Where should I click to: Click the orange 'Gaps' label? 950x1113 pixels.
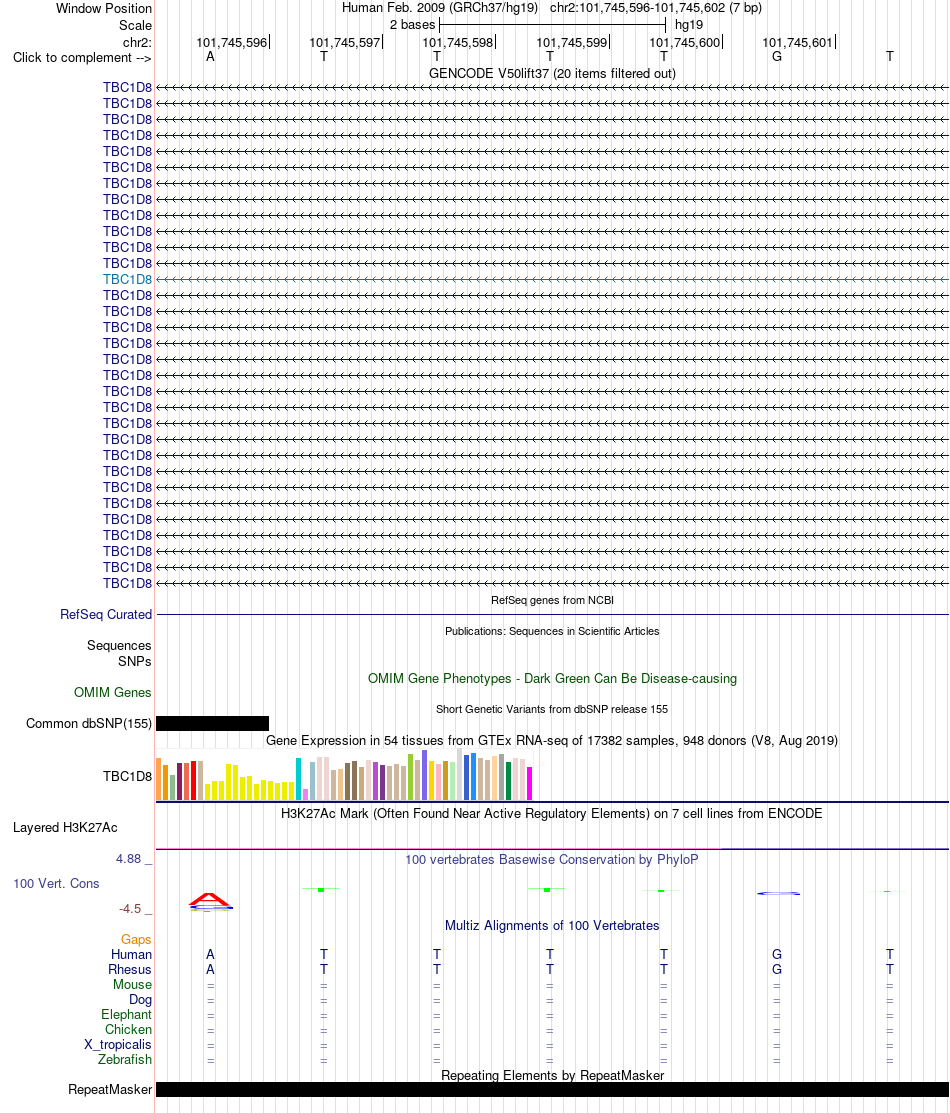pos(136,940)
